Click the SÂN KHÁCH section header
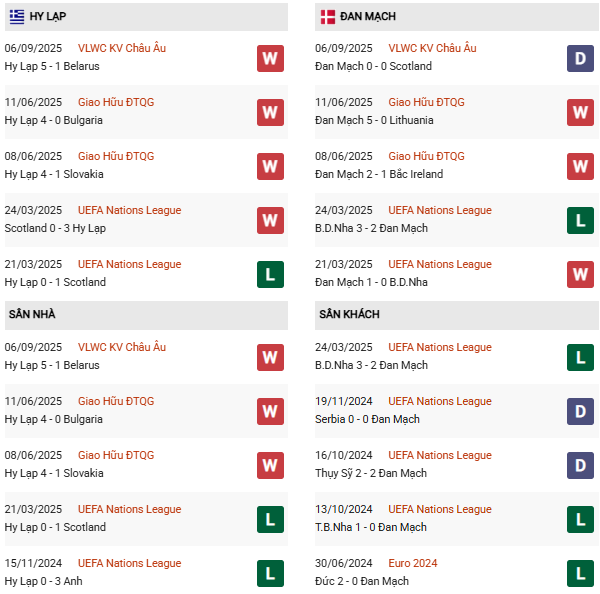The width and height of the screenshot is (600, 594). (349, 314)
